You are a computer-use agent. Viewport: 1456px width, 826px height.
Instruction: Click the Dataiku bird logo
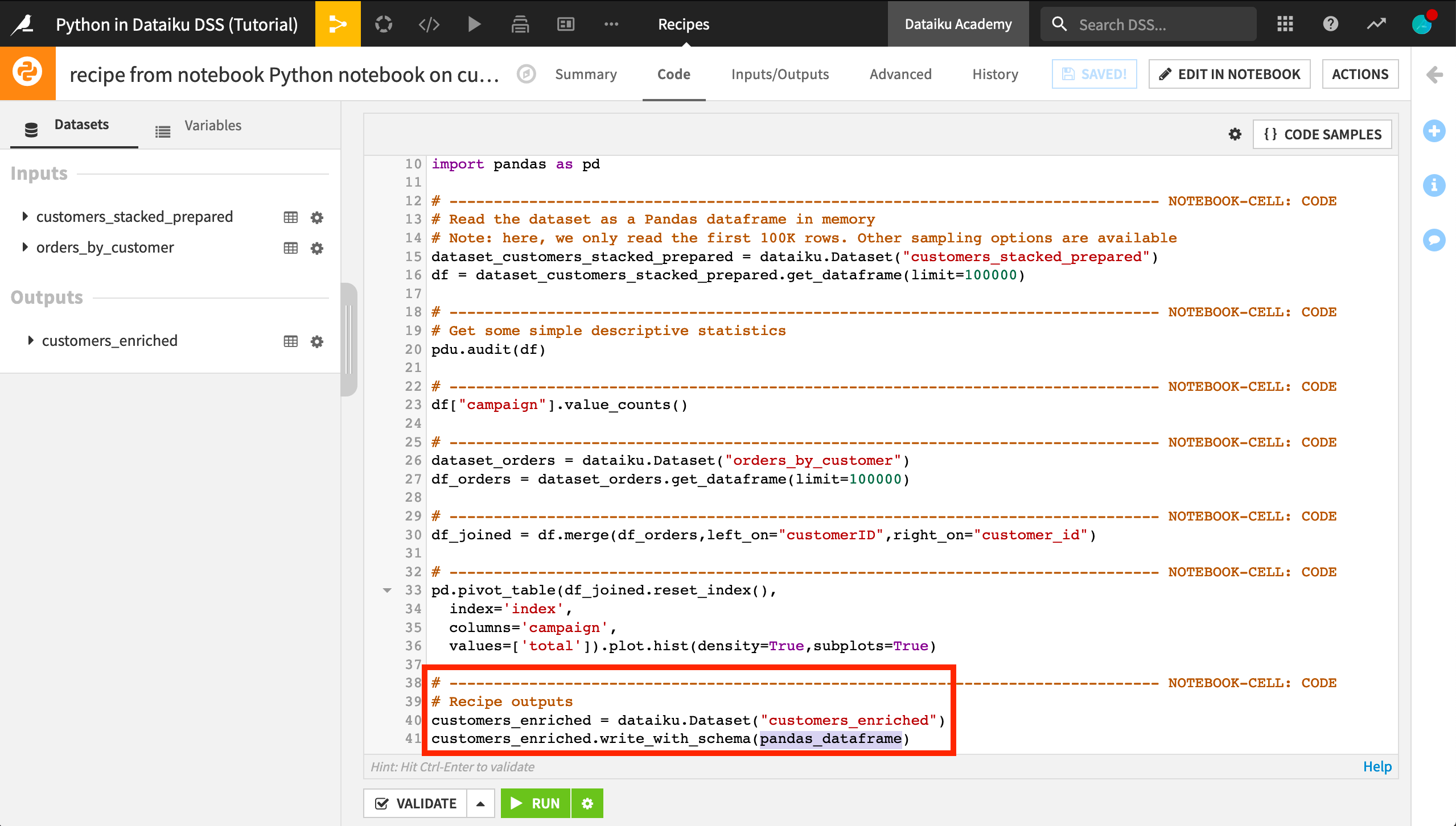pyautogui.click(x=23, y=24)
